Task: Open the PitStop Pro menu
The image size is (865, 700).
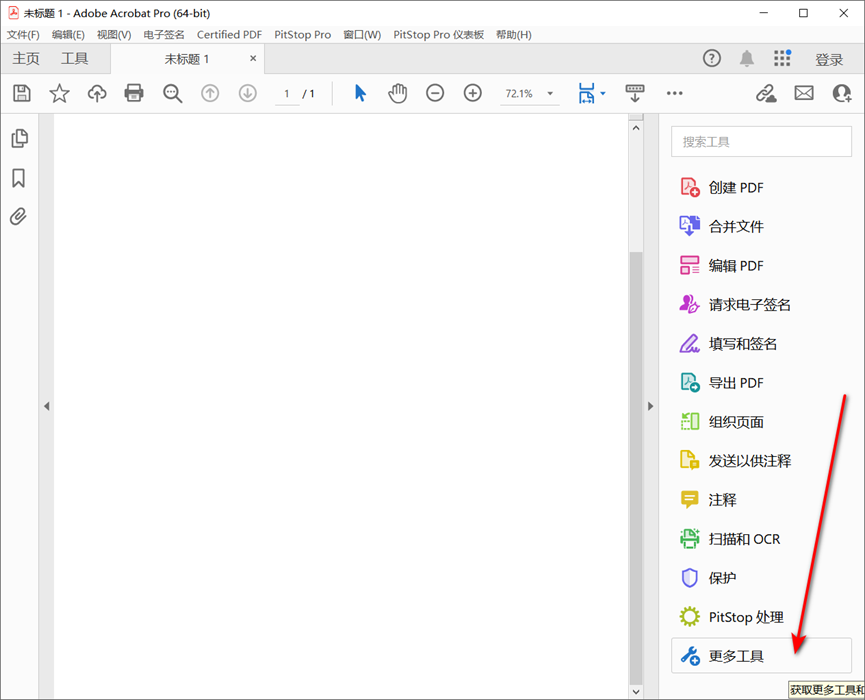Action: 303,35
